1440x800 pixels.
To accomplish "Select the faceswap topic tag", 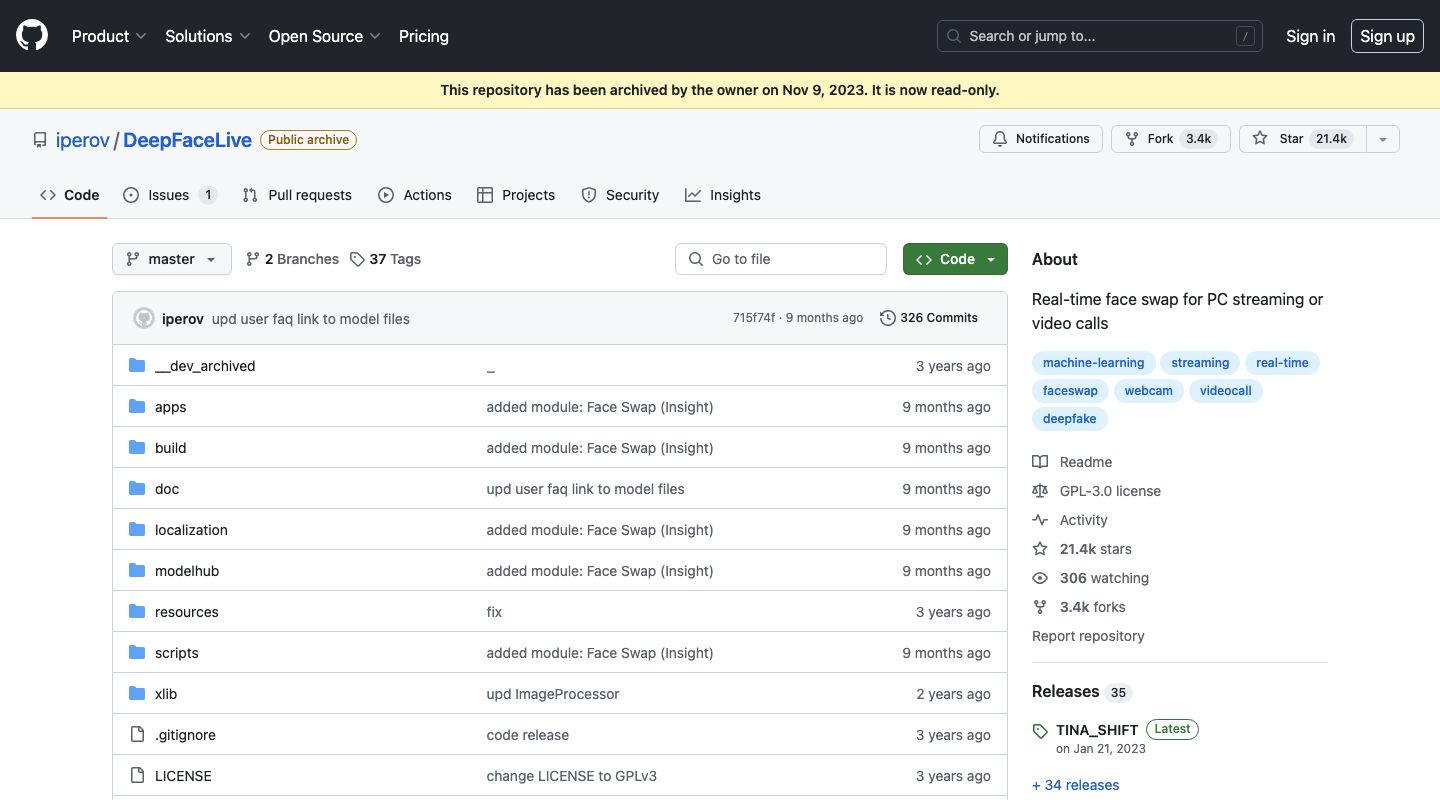I will [1070, 391].
